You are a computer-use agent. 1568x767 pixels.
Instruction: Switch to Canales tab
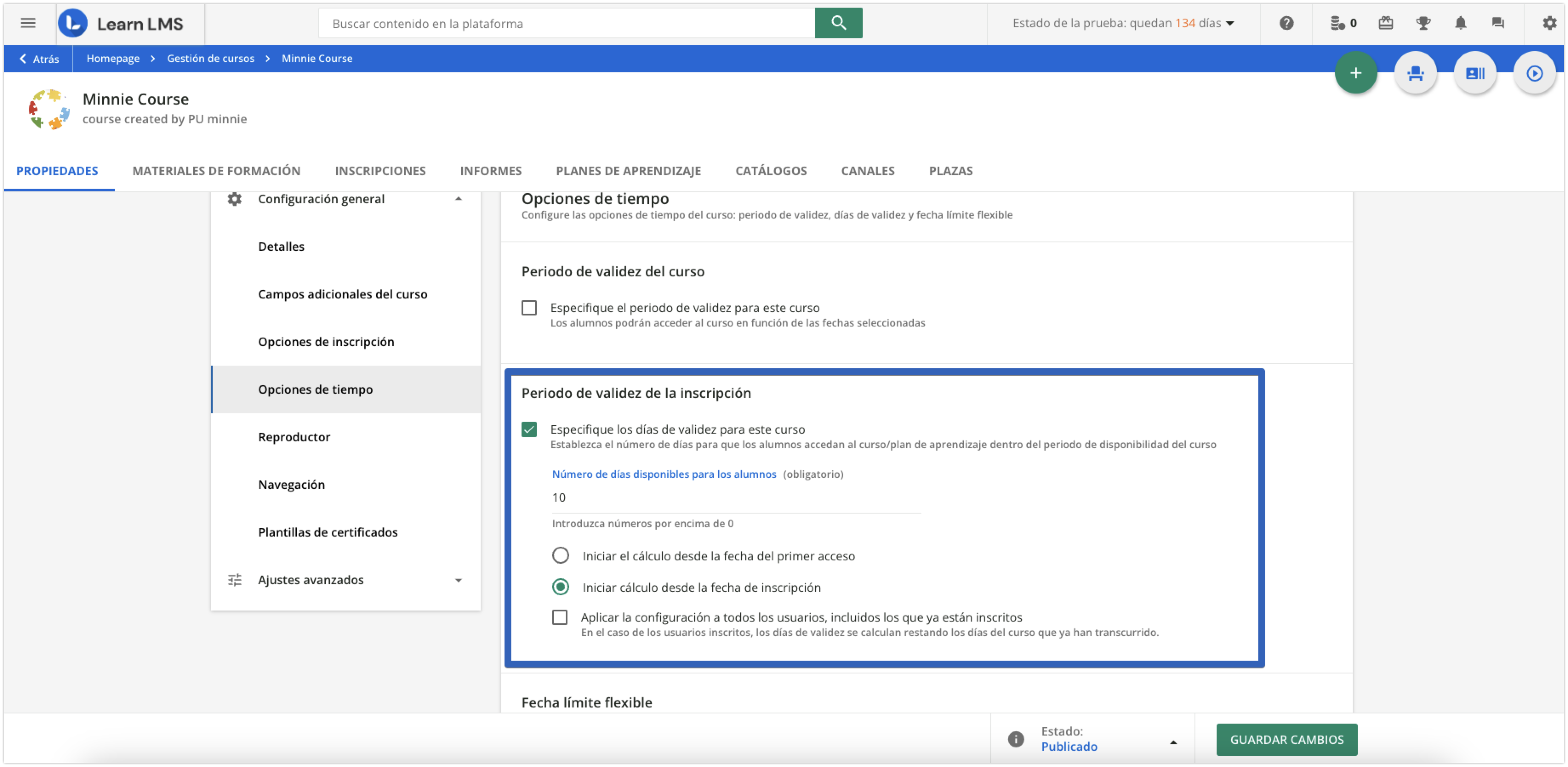(x=867, y=171)
